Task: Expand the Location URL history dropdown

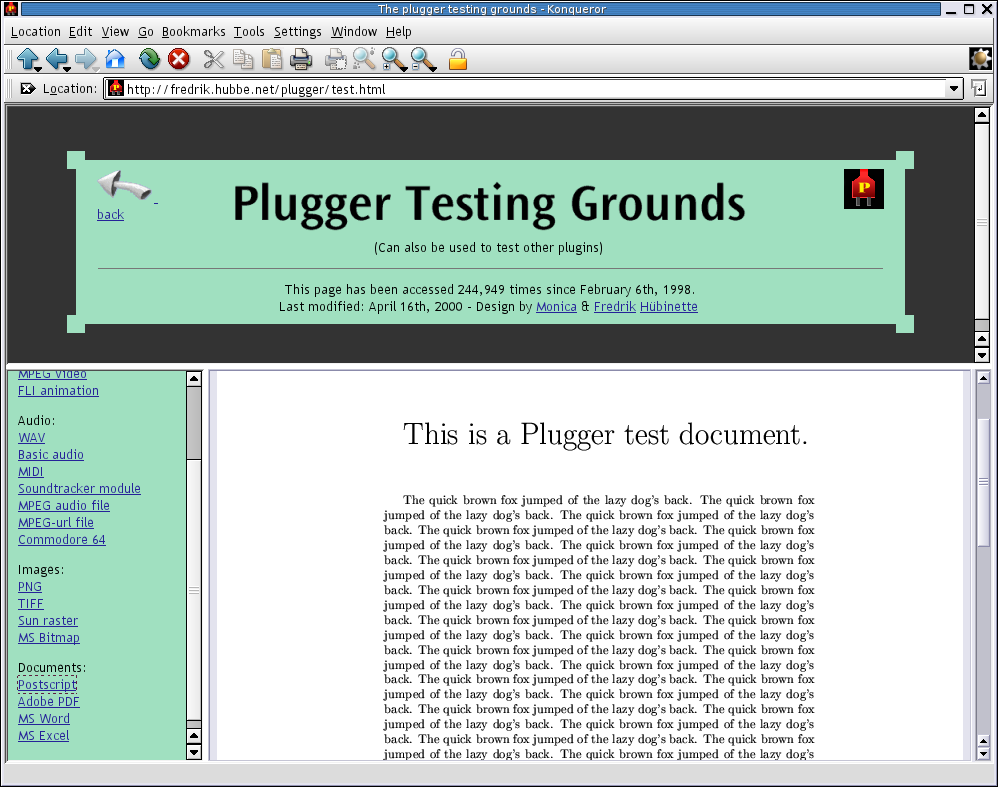Action: coord(954,89)
